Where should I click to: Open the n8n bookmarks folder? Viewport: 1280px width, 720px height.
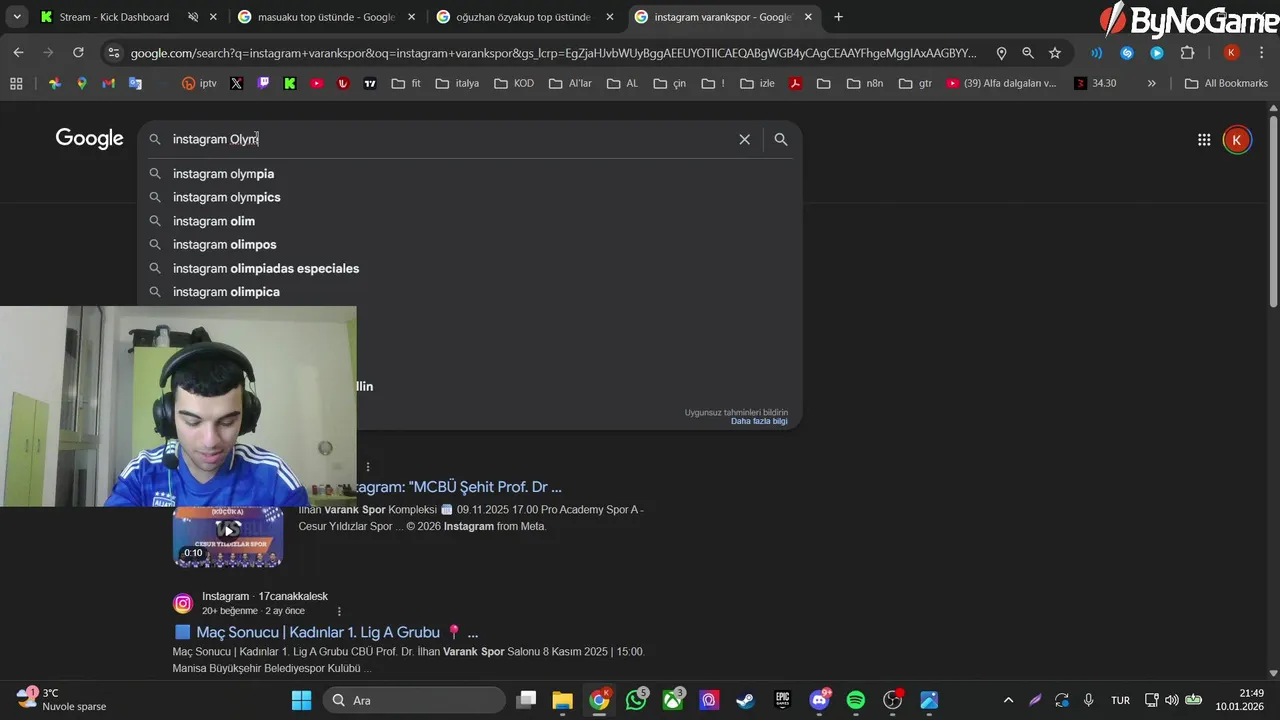(865, 83)
